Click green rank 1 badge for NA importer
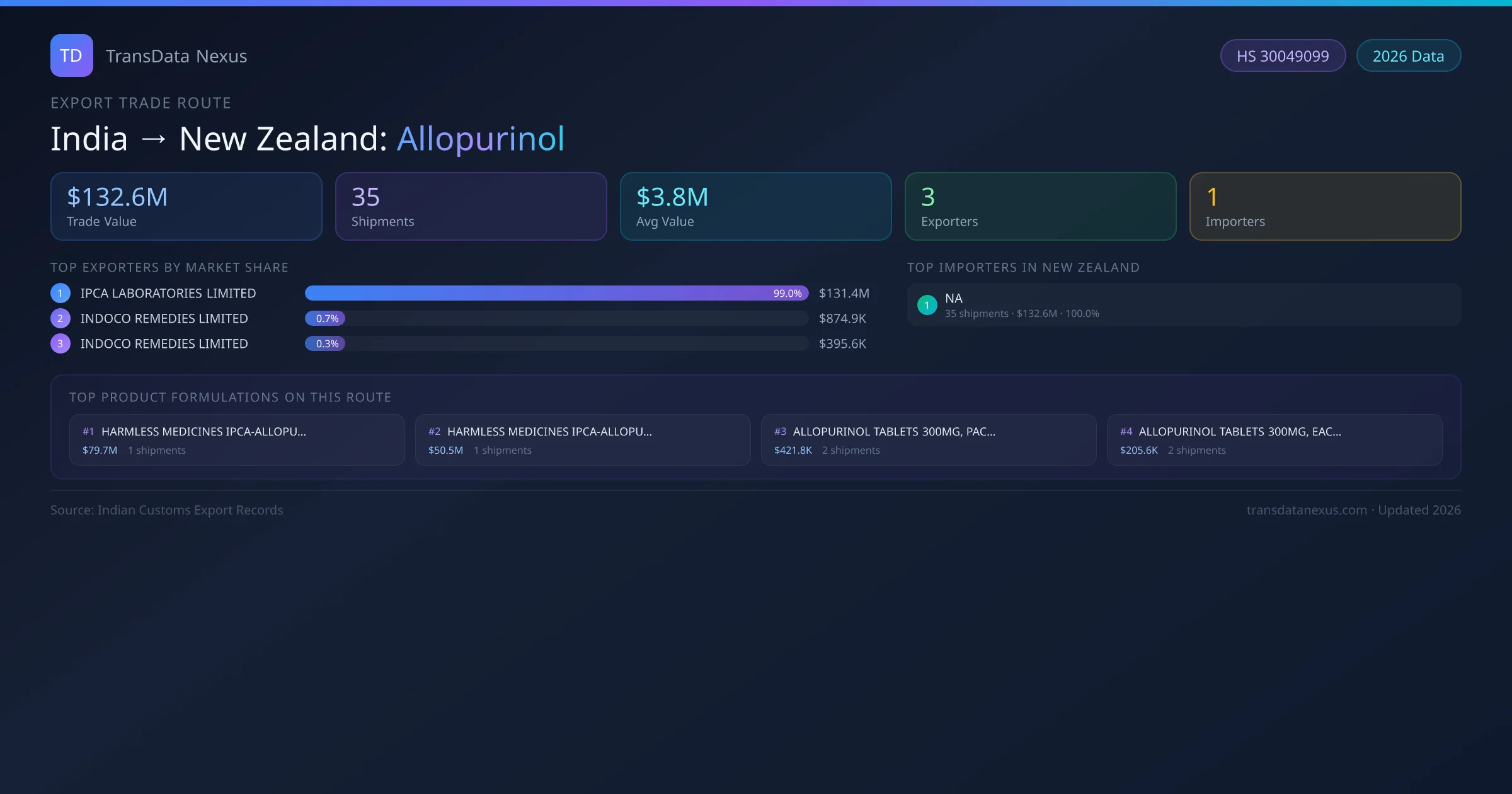 (927, 305)
